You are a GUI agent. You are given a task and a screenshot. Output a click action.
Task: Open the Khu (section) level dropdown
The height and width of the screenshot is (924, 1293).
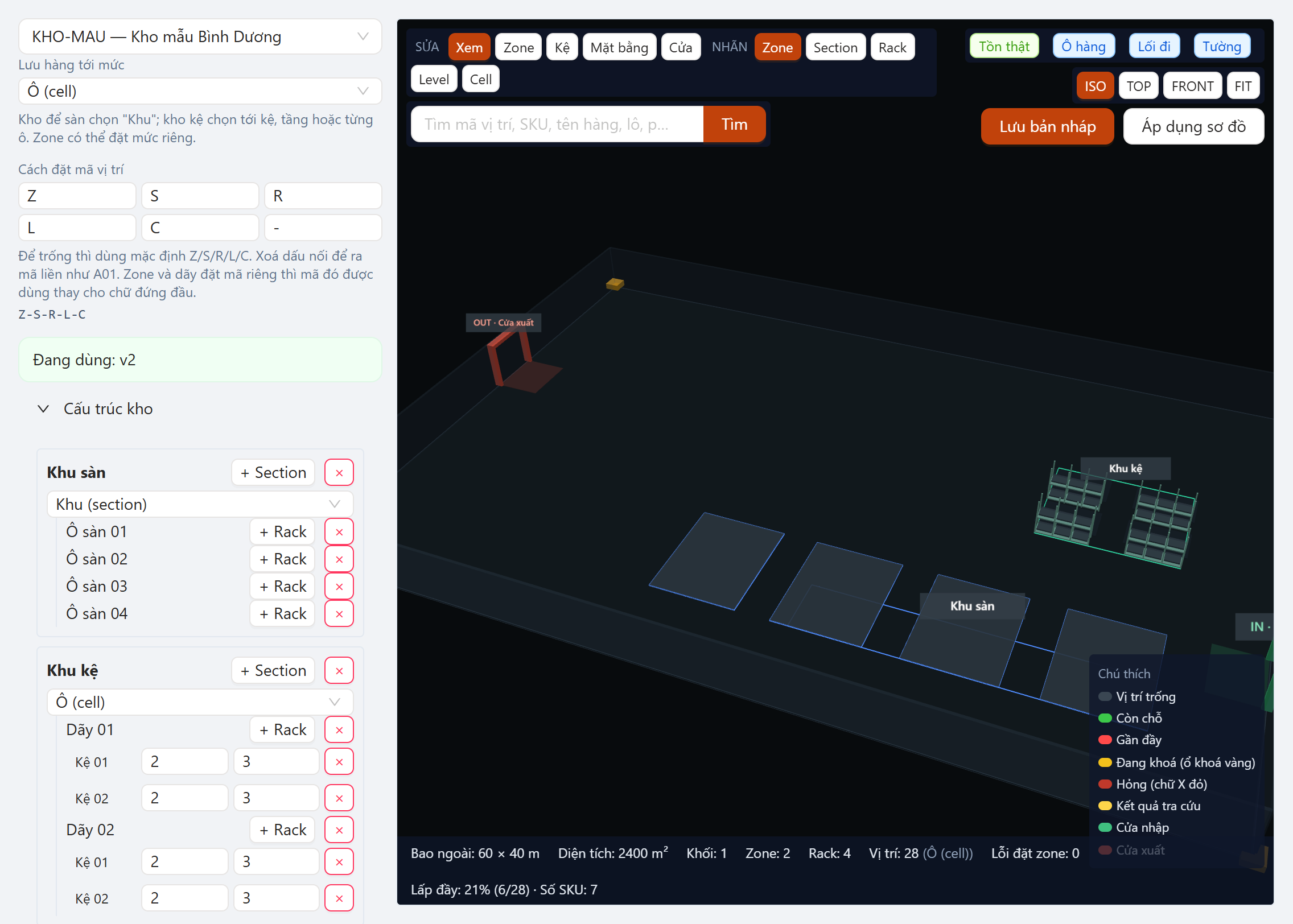point(200,505)
